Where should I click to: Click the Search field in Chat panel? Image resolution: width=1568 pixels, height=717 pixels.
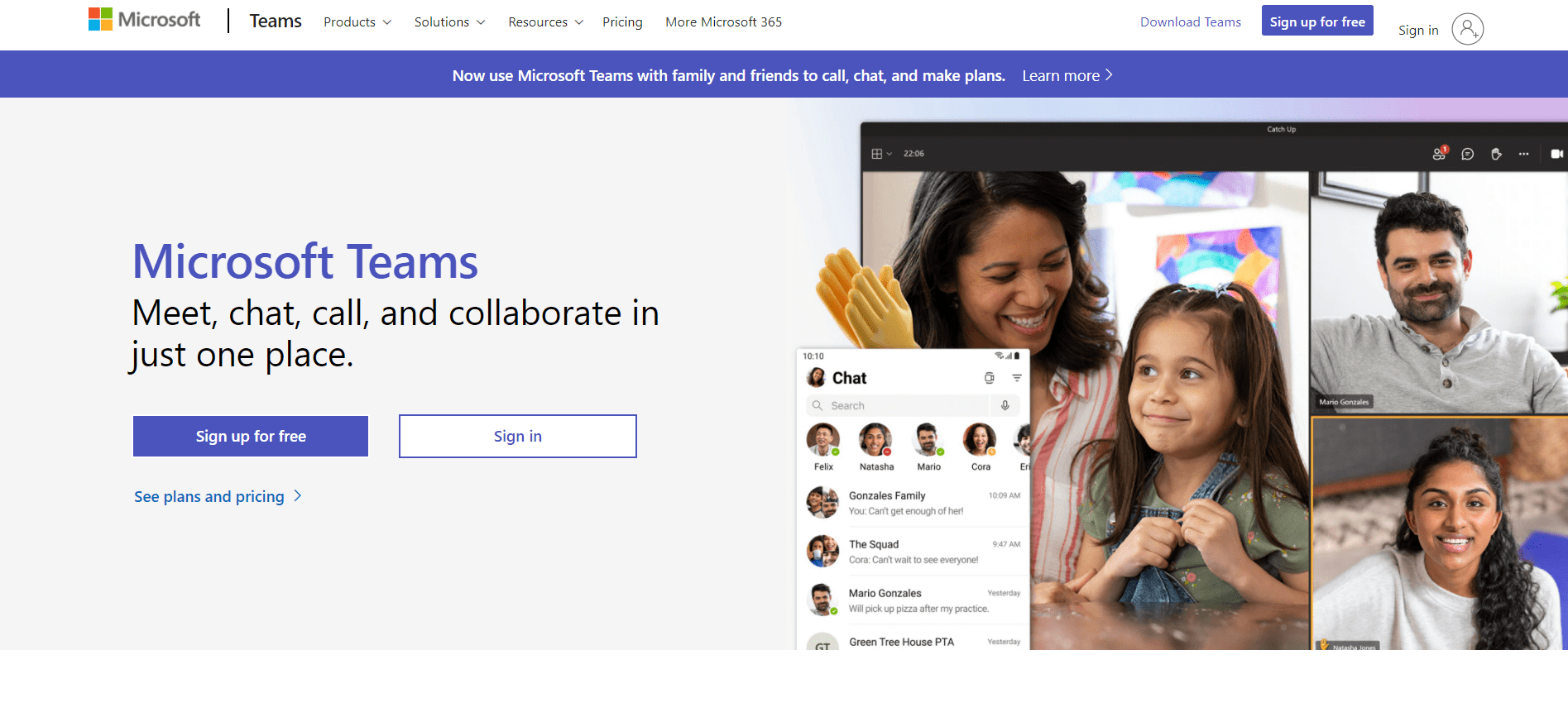[898, 405]
